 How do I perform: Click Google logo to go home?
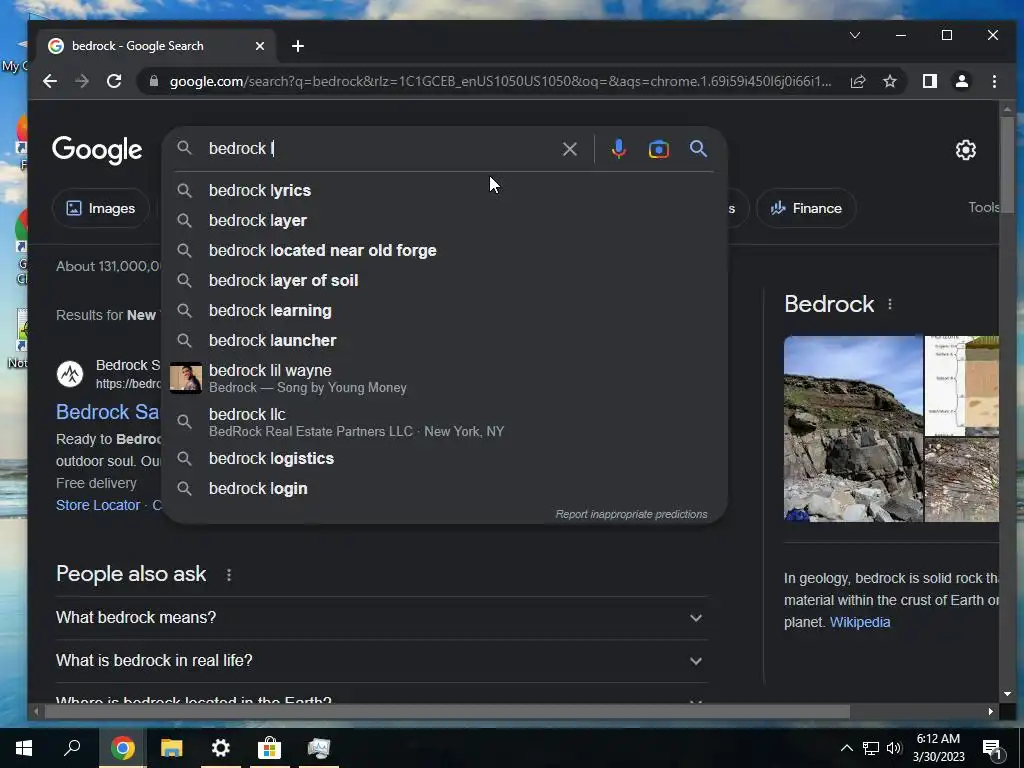[97, 150]
